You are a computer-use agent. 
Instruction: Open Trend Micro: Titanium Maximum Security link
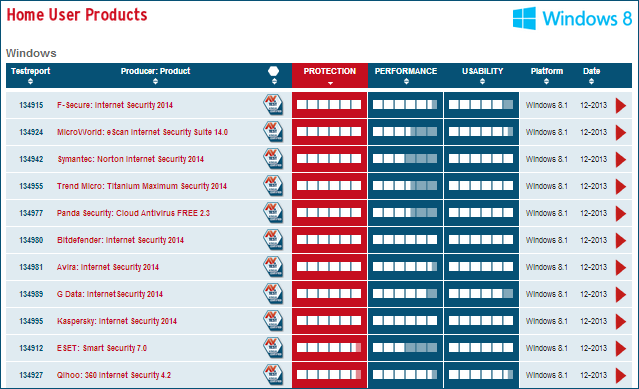click(142, 186)
